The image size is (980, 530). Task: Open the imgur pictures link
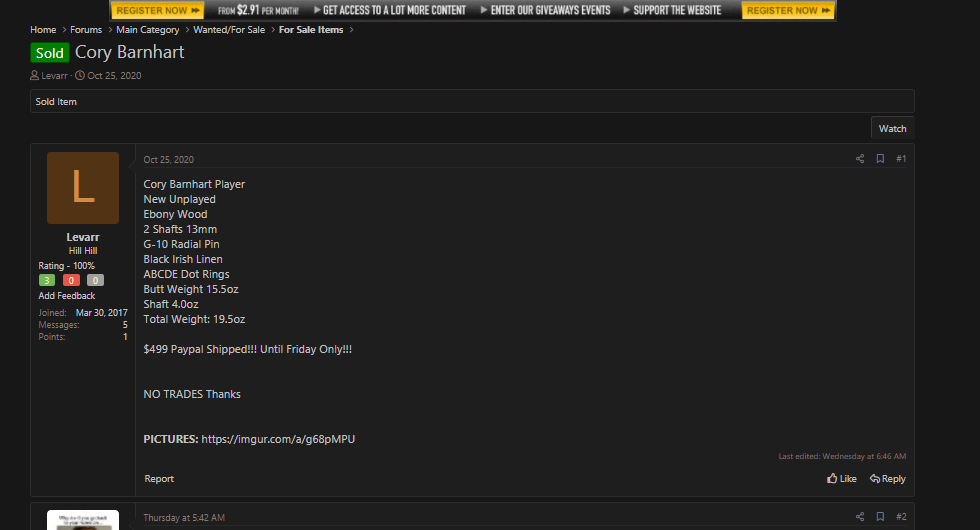278,439
